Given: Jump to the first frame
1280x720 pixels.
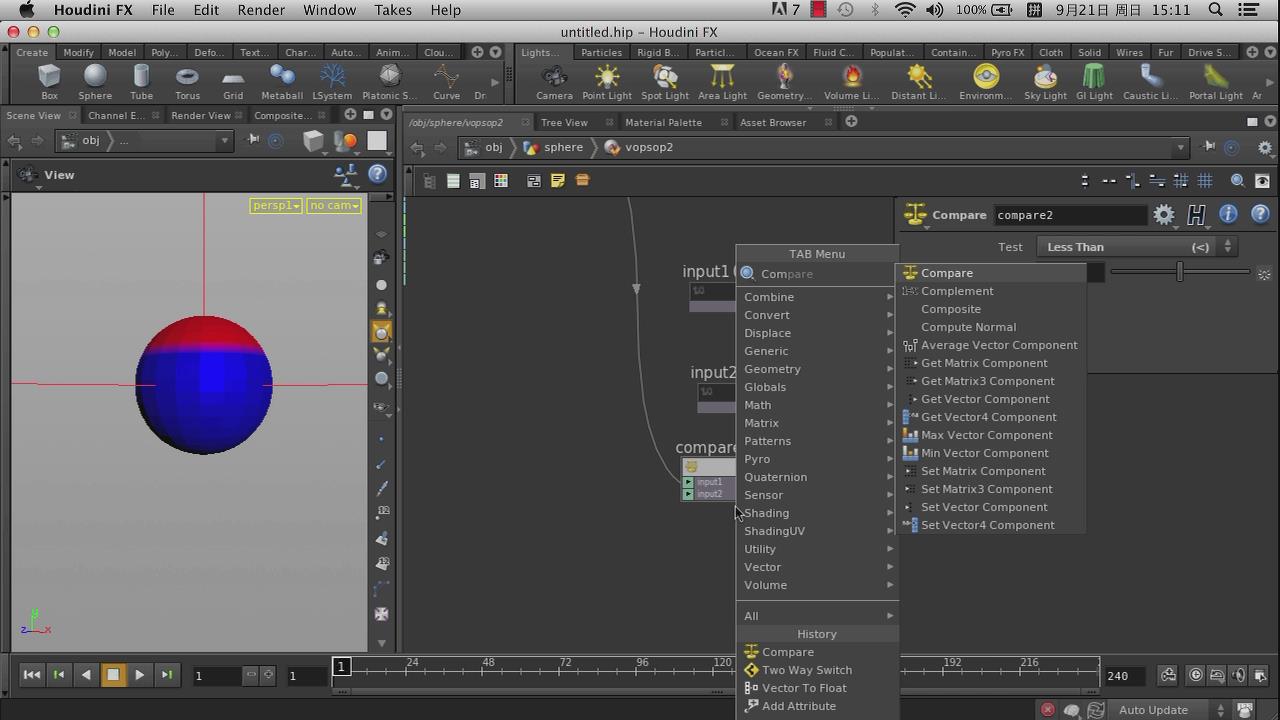Looking at the screenshot, I should pyautogui.click(x=32, y=675).
